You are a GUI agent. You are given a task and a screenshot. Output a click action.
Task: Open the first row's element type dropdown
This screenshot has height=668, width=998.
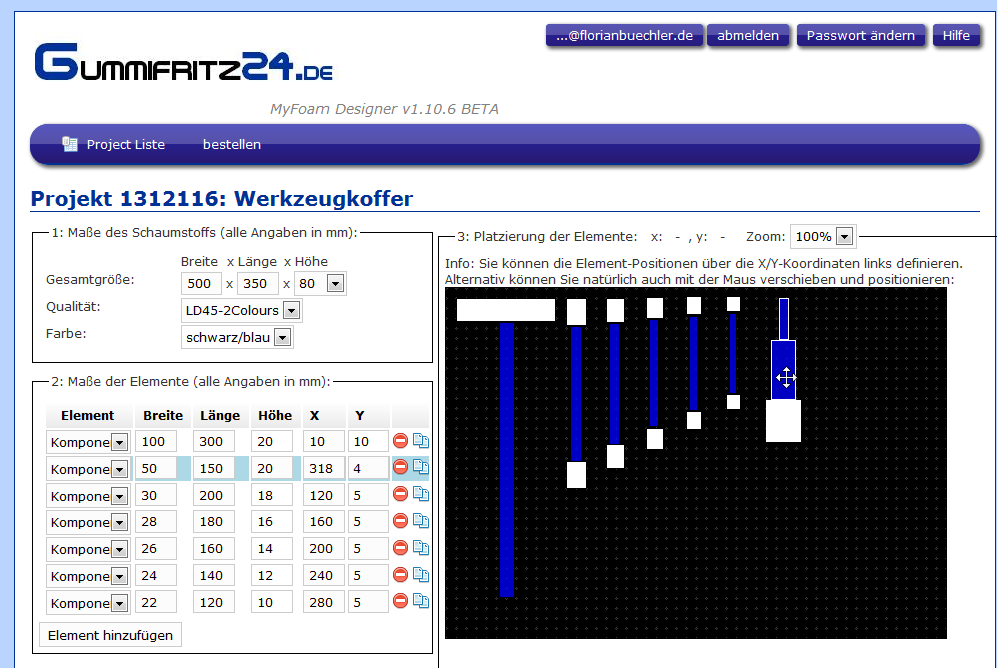pyautogui.click(x=119, y=442)
